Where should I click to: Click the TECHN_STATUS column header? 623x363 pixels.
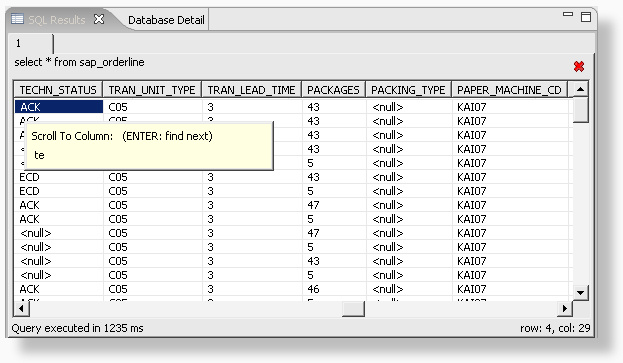[x=58, y=90]
